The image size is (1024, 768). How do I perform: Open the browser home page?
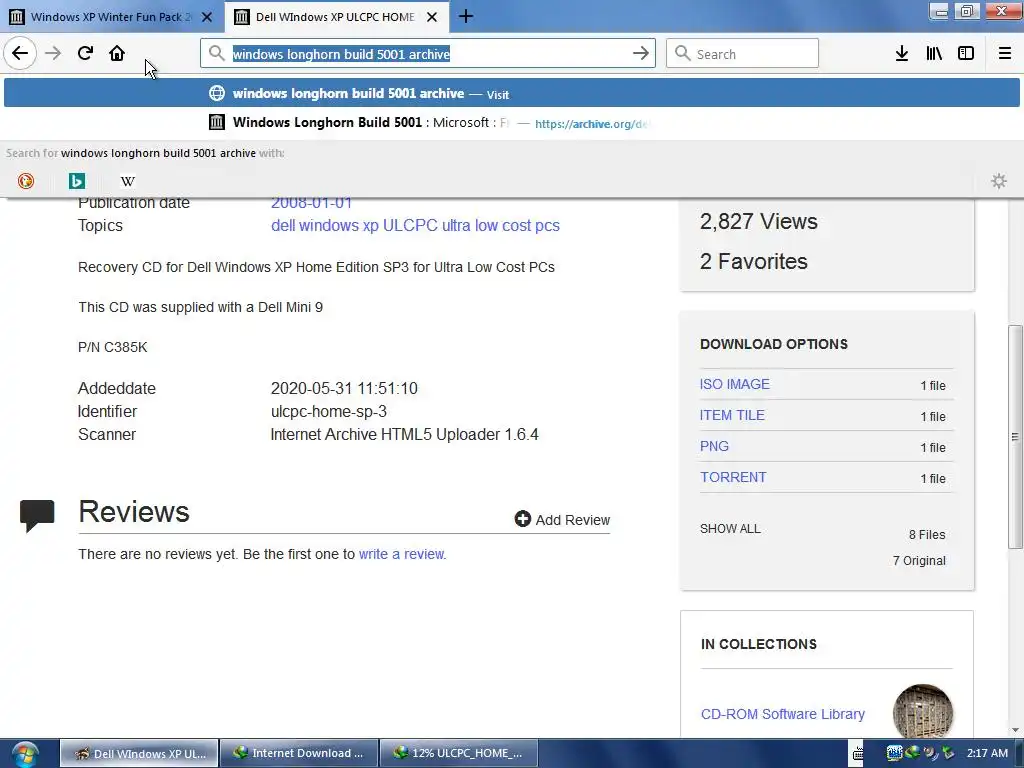[117, 54]
